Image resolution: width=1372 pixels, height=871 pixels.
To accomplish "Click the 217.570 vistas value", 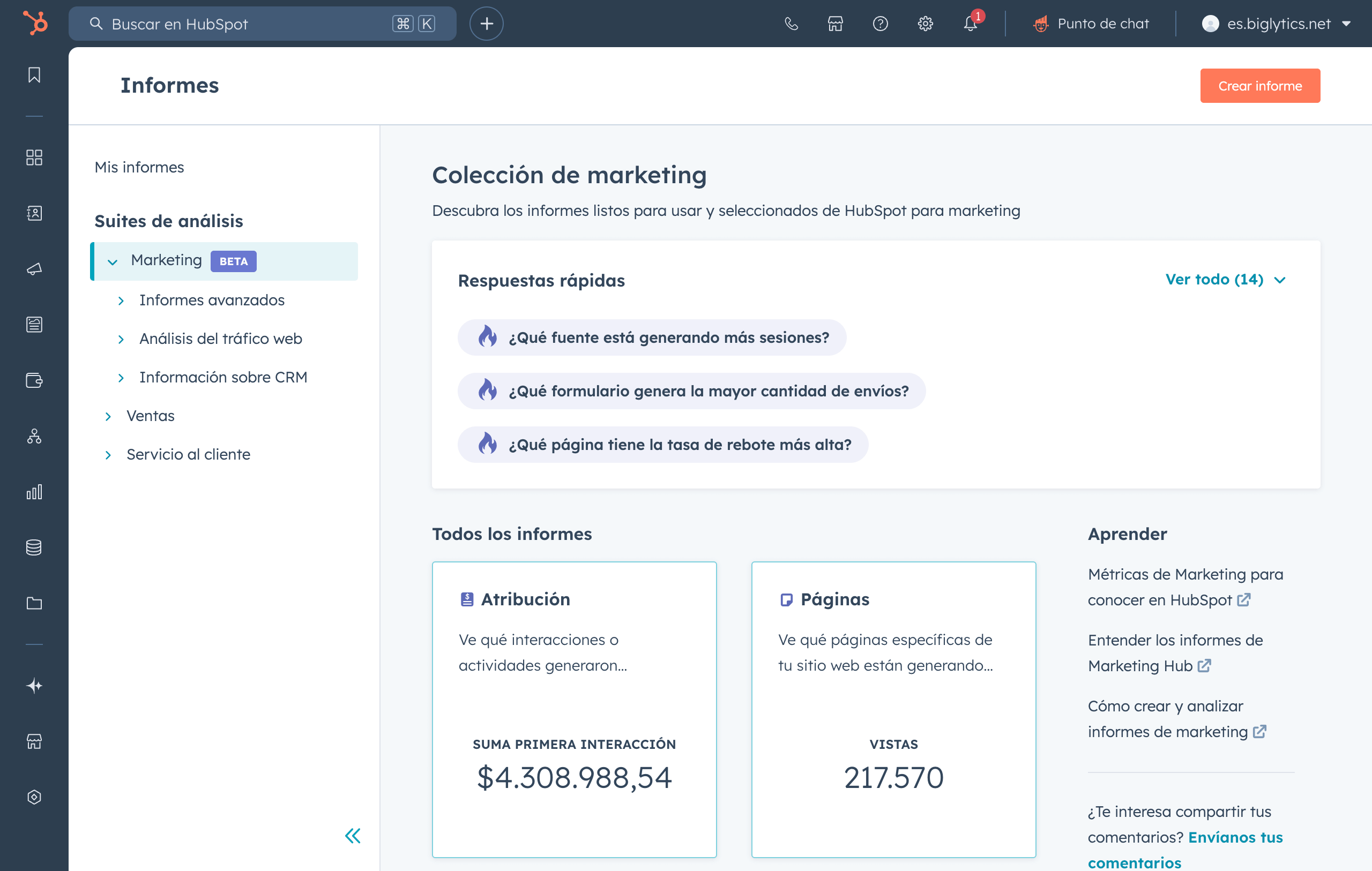I will [893, 778].
